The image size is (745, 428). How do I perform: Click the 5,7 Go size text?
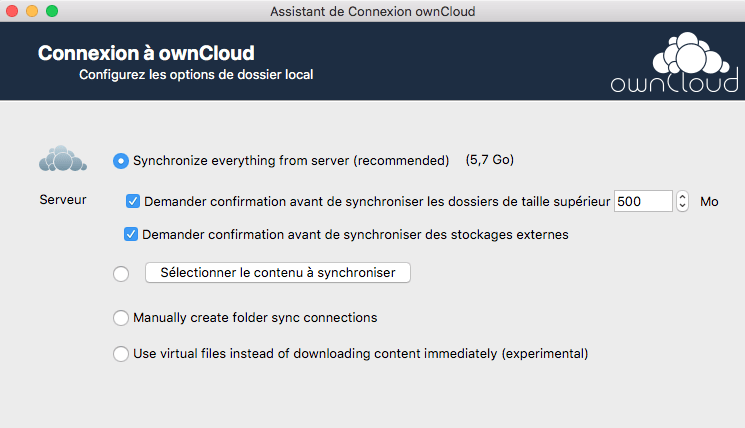click(489, 160)
